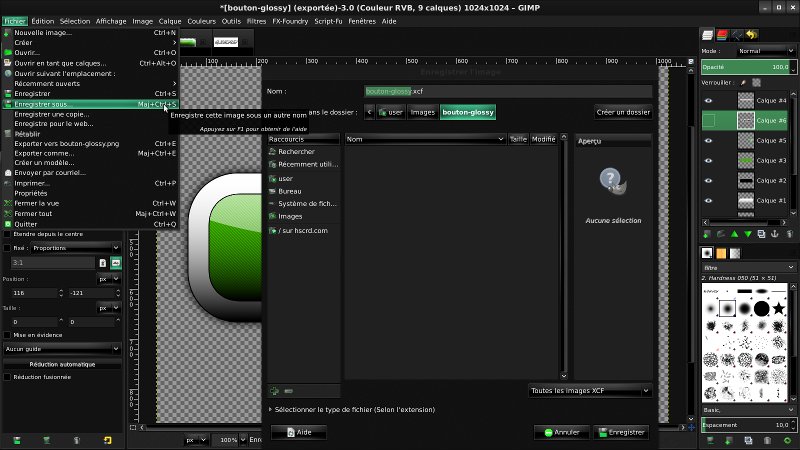This screenshot has height=450, width=800.
Task: Create a new layer with the layers panel button
Action: tap(707, 234)
